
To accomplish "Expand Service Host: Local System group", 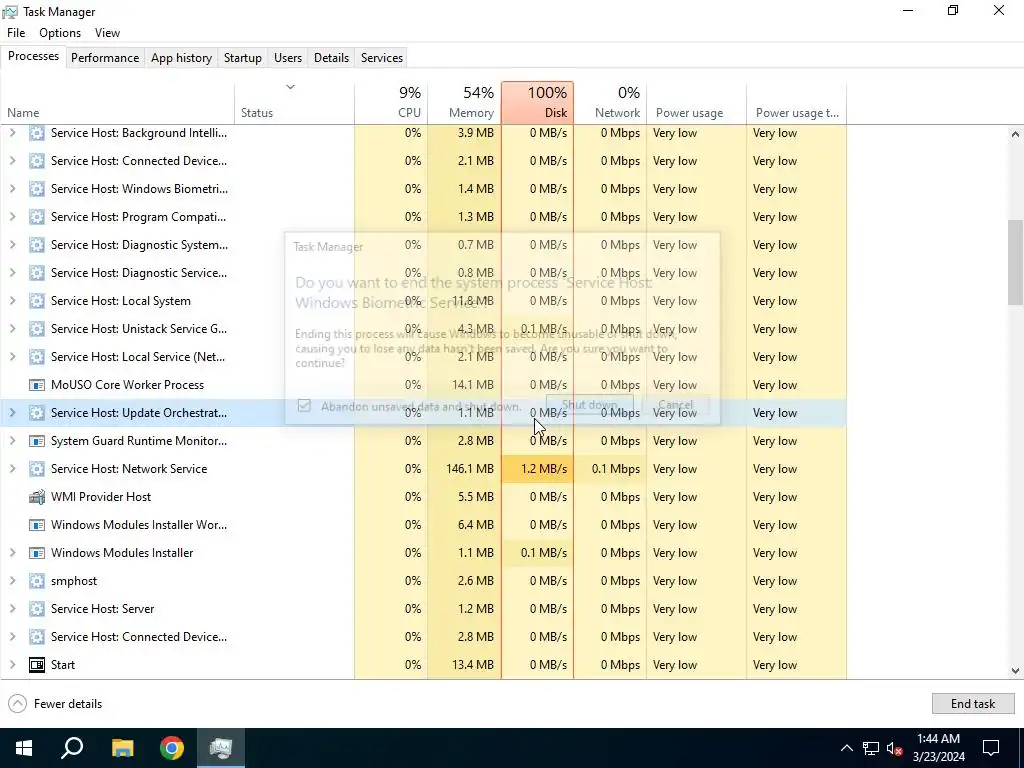I will pyautogui.click(x=12, y=301).
